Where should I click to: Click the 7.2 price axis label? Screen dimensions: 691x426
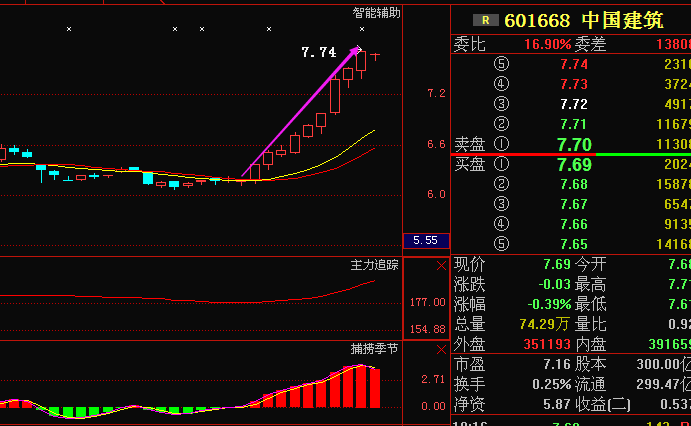coord(436,93)
